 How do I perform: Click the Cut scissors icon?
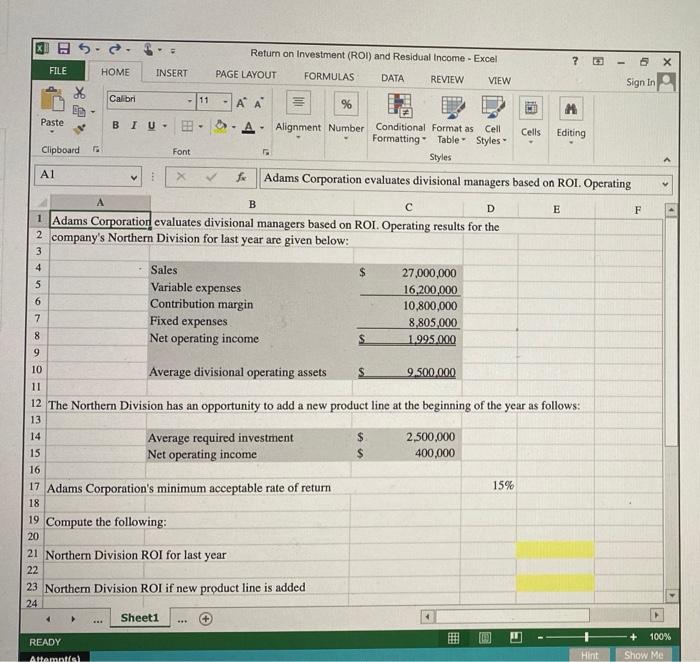tap(79, 93)
